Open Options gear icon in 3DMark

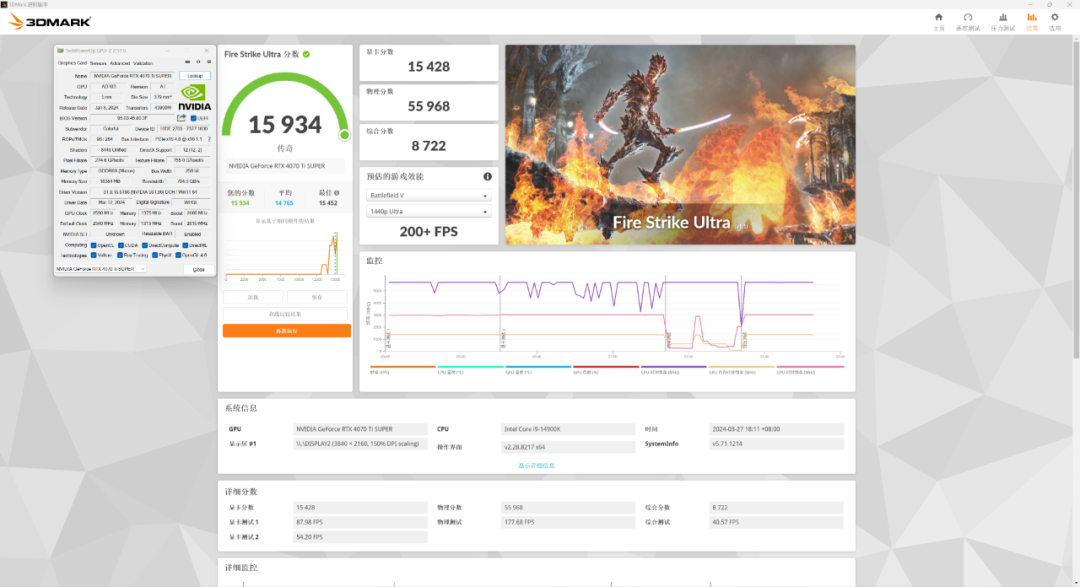click(x=1055, y=17)
